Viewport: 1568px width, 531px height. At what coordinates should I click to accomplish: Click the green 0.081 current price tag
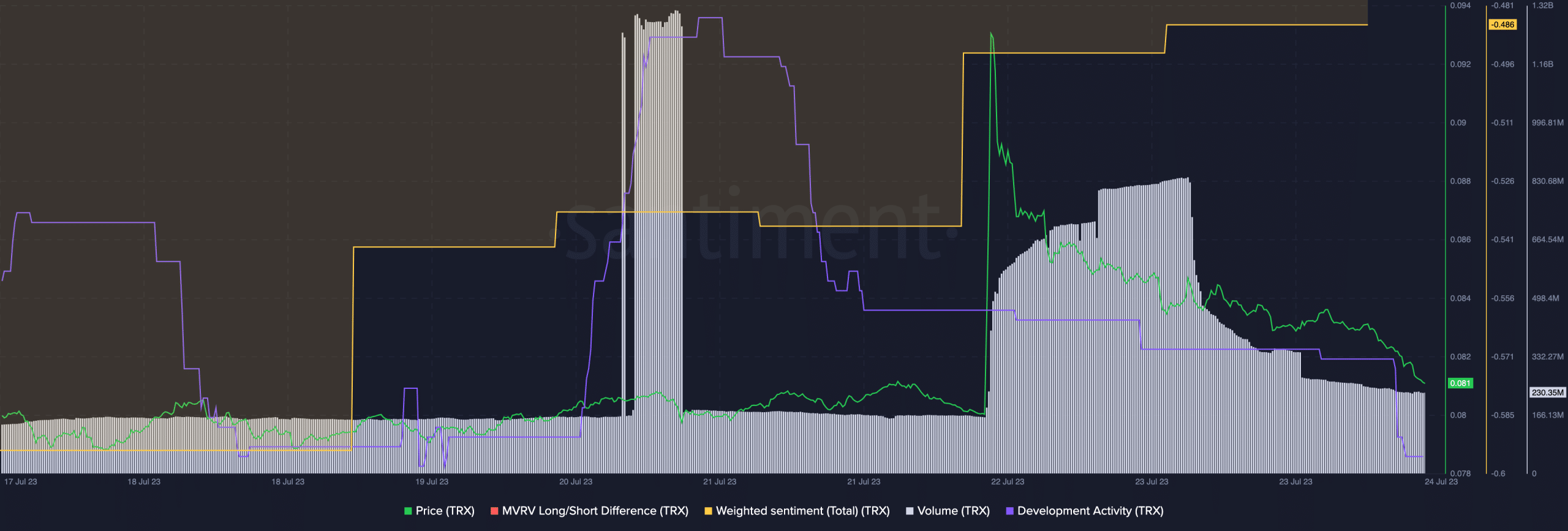(x=1460, y=383)
